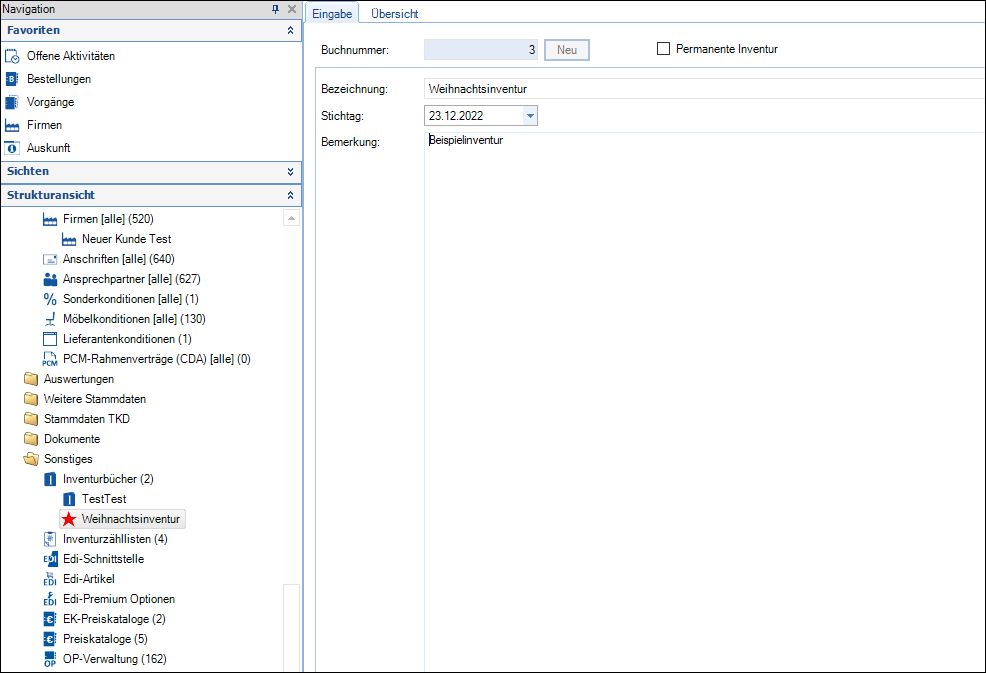Click the Vorgänge notebook icon

(12, 102)
